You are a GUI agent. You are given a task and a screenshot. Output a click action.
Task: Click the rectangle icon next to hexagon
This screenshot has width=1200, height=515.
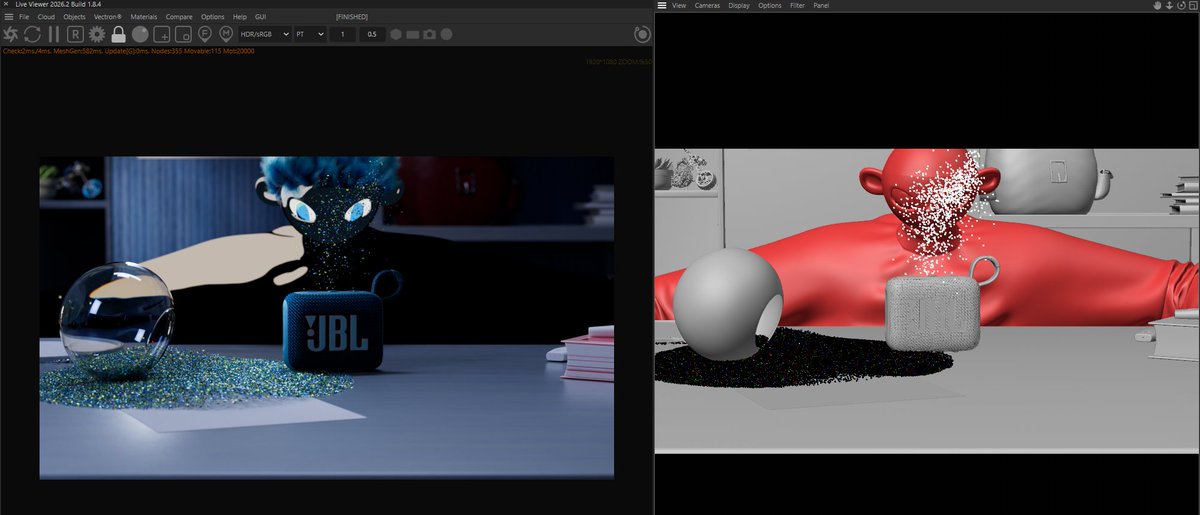tap(413, 34)
